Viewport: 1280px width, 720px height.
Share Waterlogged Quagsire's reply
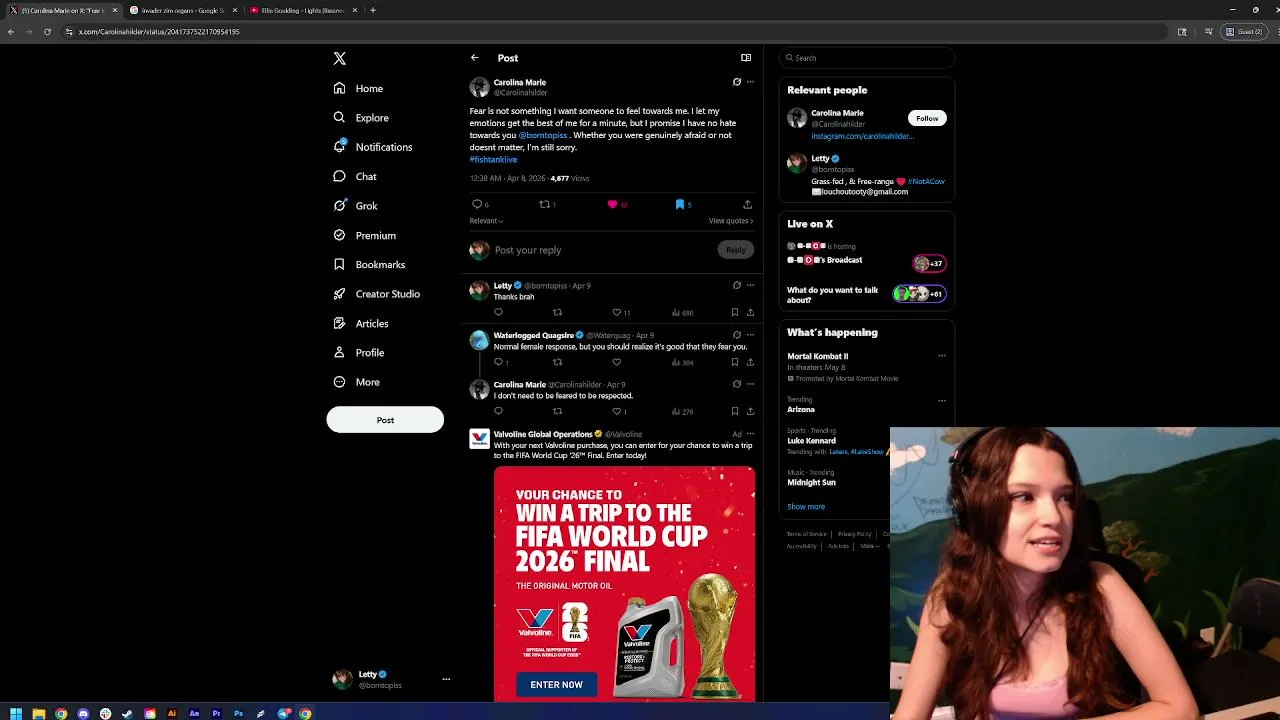pos(750,362)
